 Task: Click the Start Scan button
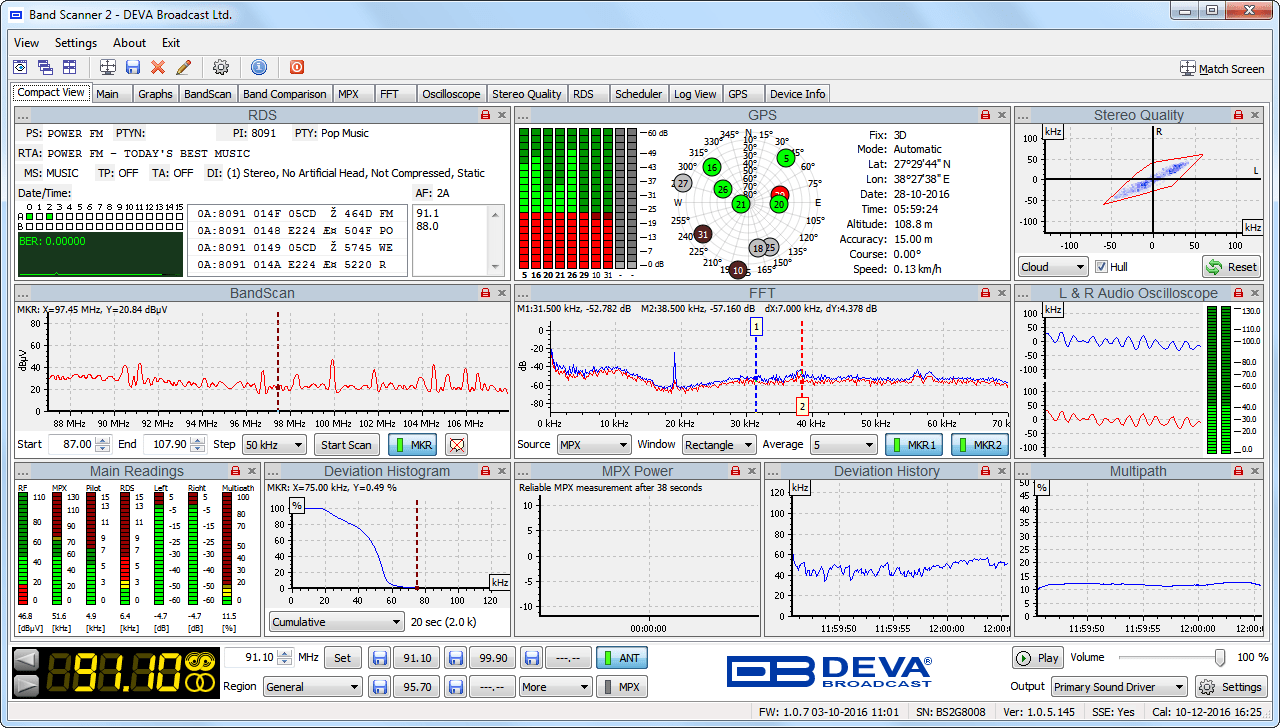(347, 445)
